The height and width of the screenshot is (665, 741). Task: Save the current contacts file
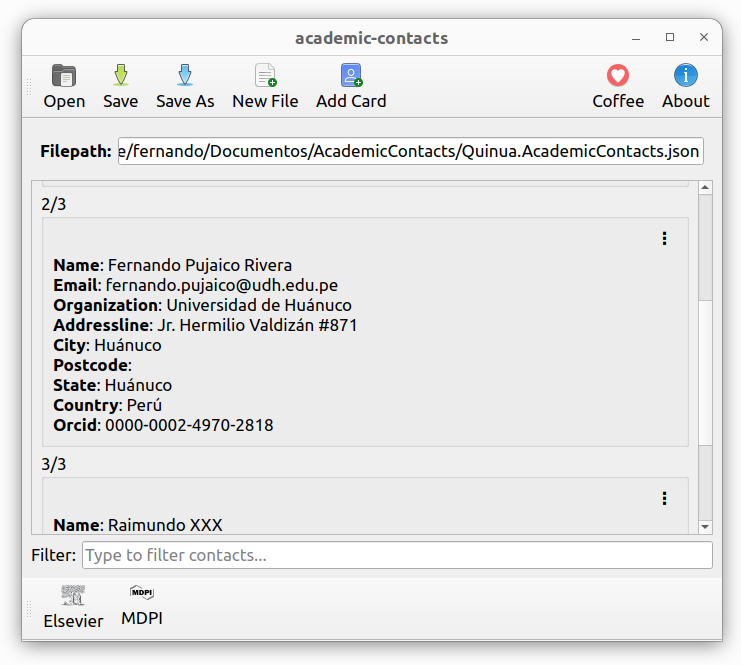[121, 86]
